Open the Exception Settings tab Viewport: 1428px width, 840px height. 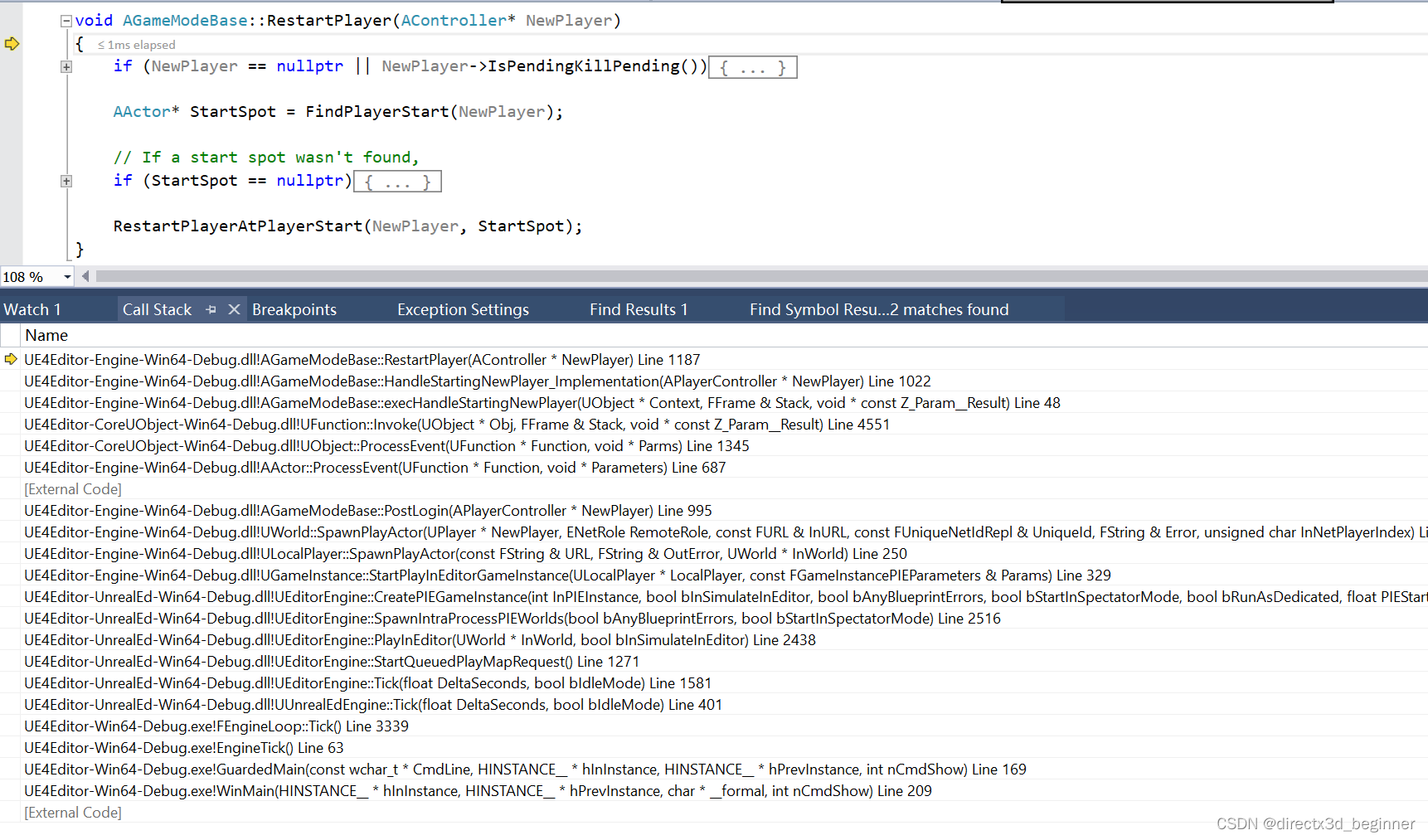[463, 309]
